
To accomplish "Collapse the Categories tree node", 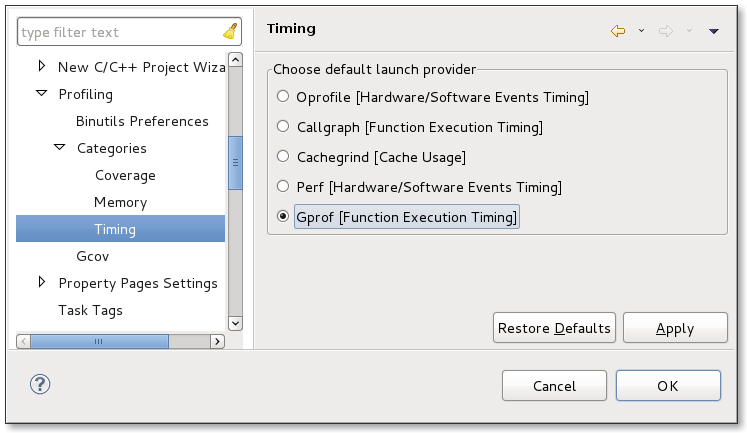I will (x=60, y=147).
